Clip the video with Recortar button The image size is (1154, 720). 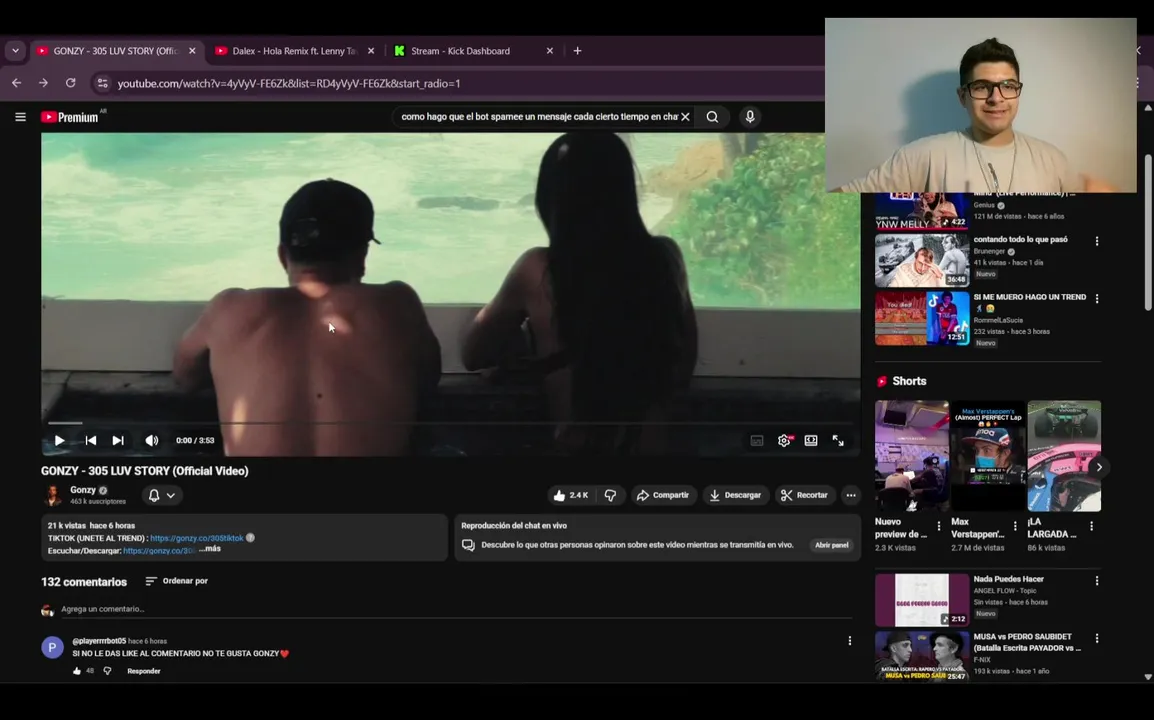click(804, 495)
